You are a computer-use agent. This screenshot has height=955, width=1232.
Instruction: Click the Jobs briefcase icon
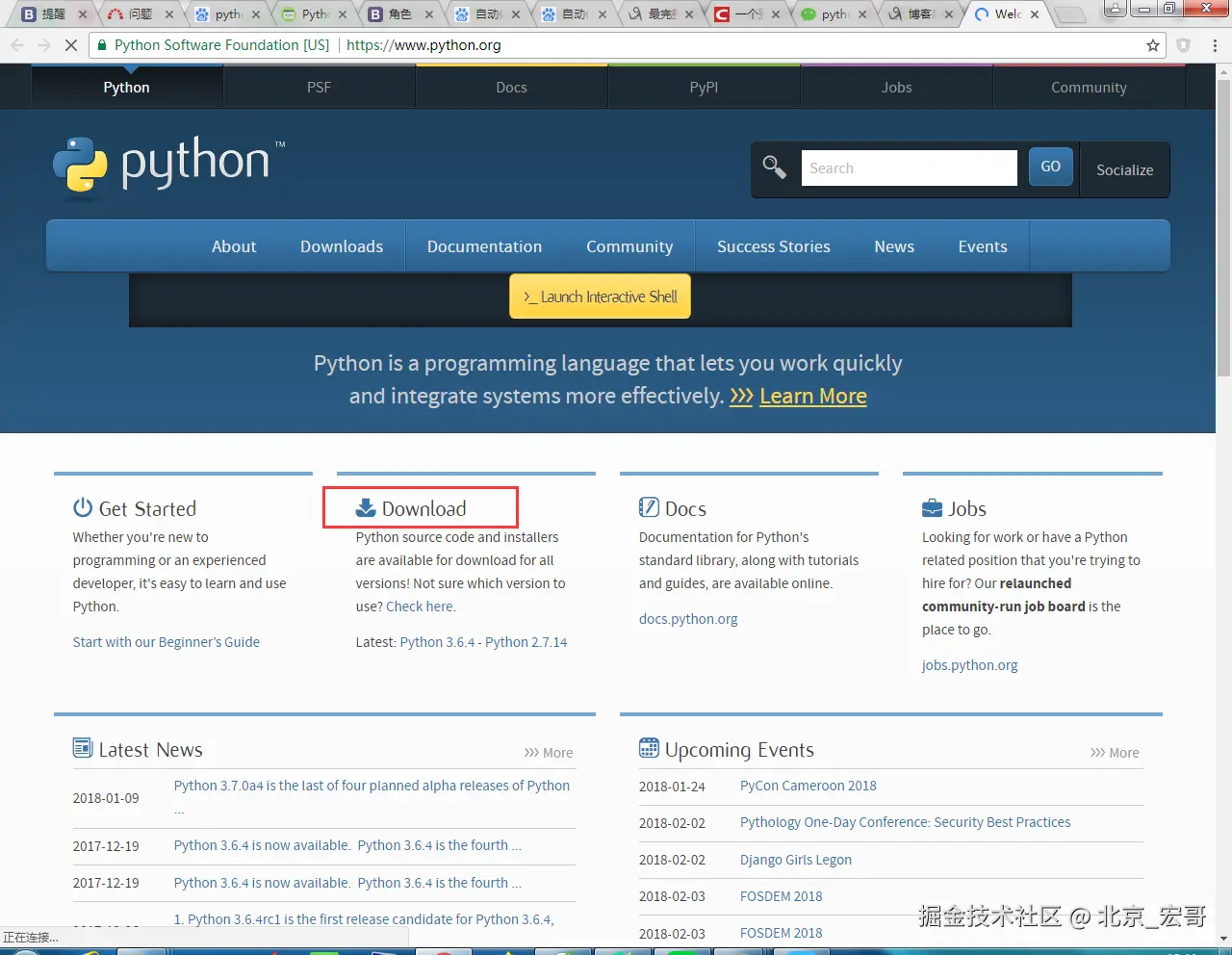(x=932, y=507)
